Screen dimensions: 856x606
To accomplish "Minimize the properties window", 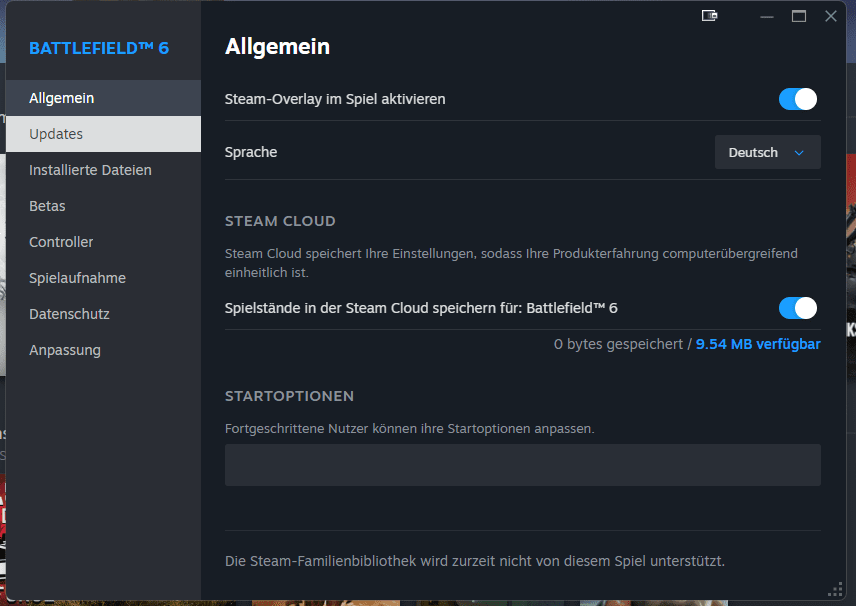I will pos(767,16).
